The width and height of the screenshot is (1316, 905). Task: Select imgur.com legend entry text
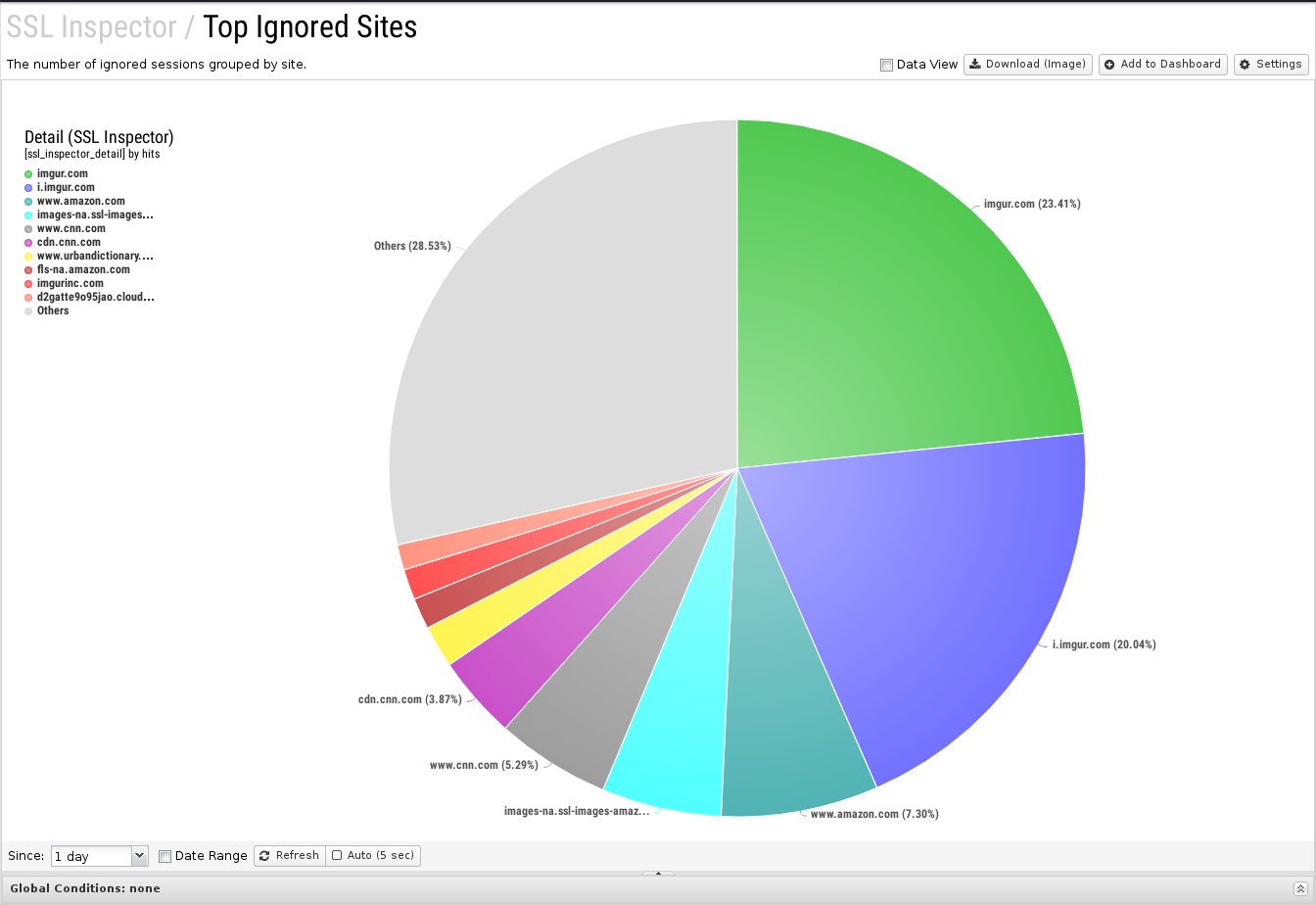coord(62,173)
